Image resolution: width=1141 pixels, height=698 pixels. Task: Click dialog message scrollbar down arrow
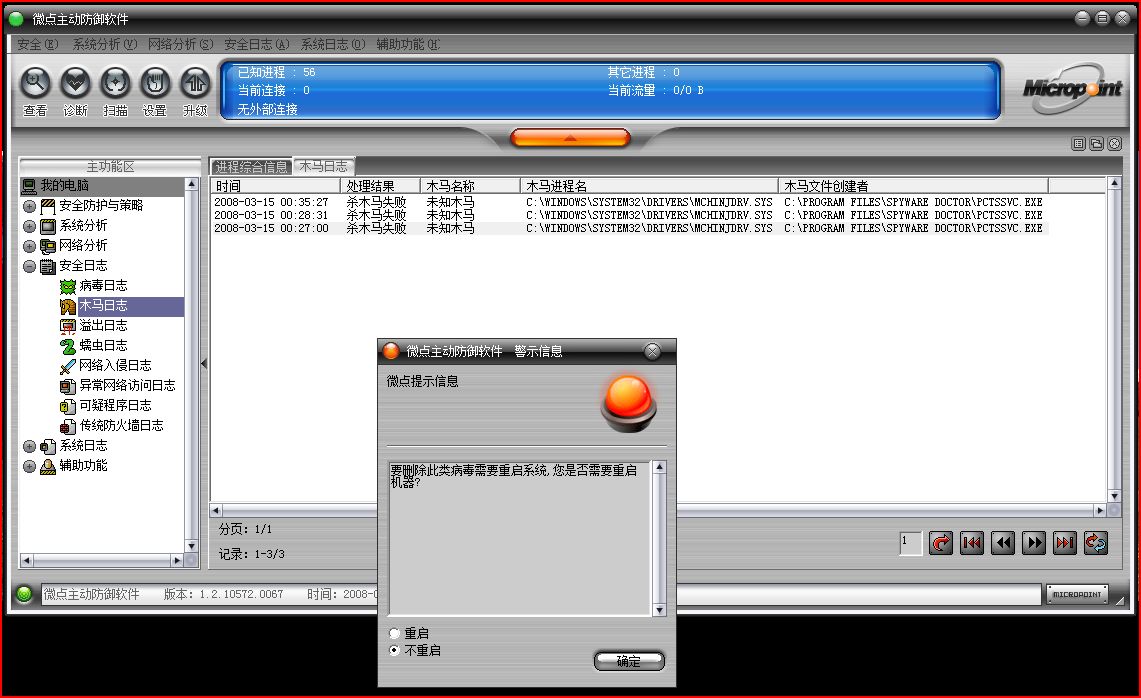click(x=659, y=610)
